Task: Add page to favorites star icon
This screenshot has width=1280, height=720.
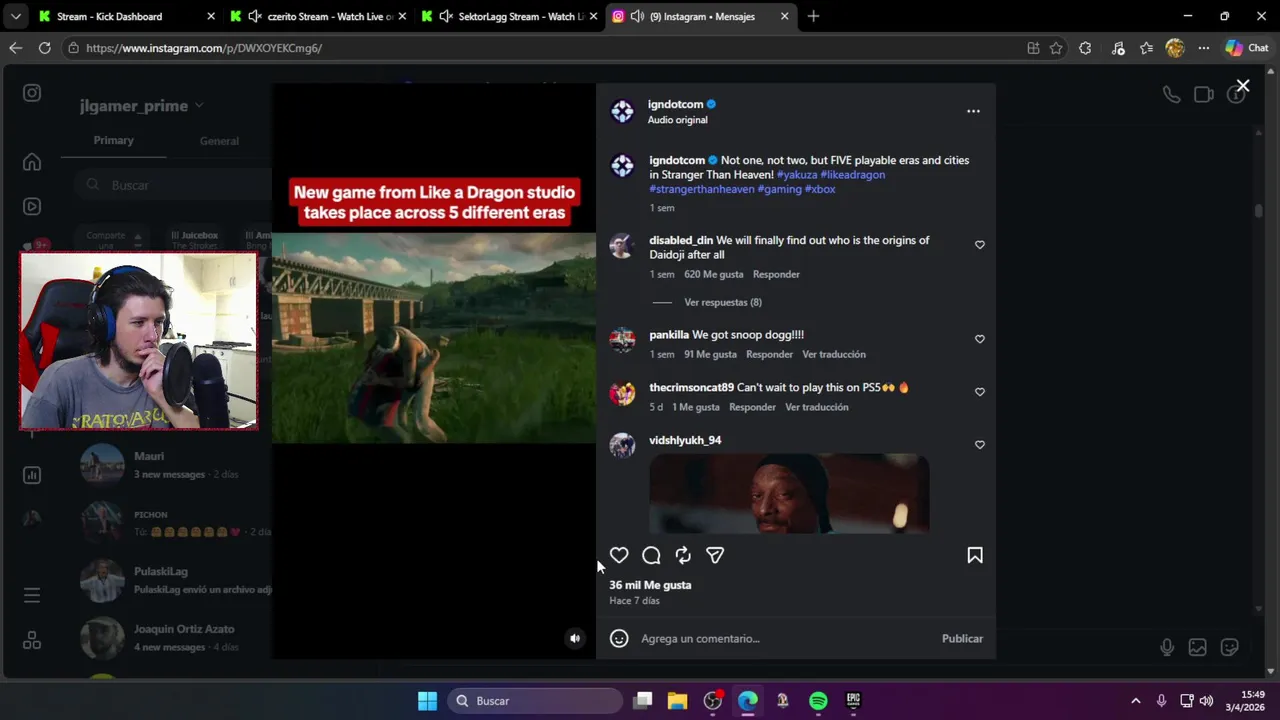Action: click(1056, 47)
